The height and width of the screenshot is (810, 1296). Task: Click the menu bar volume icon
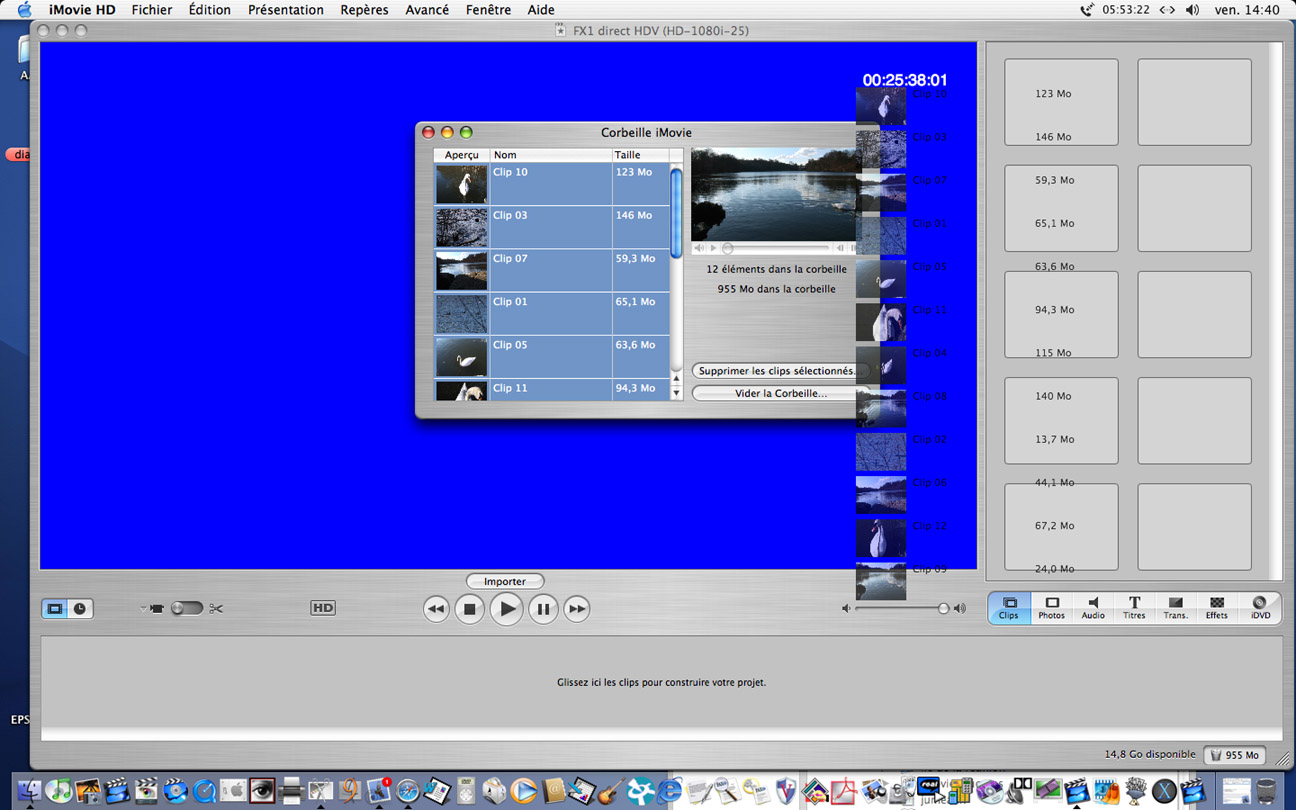(x=1192, y=10)
